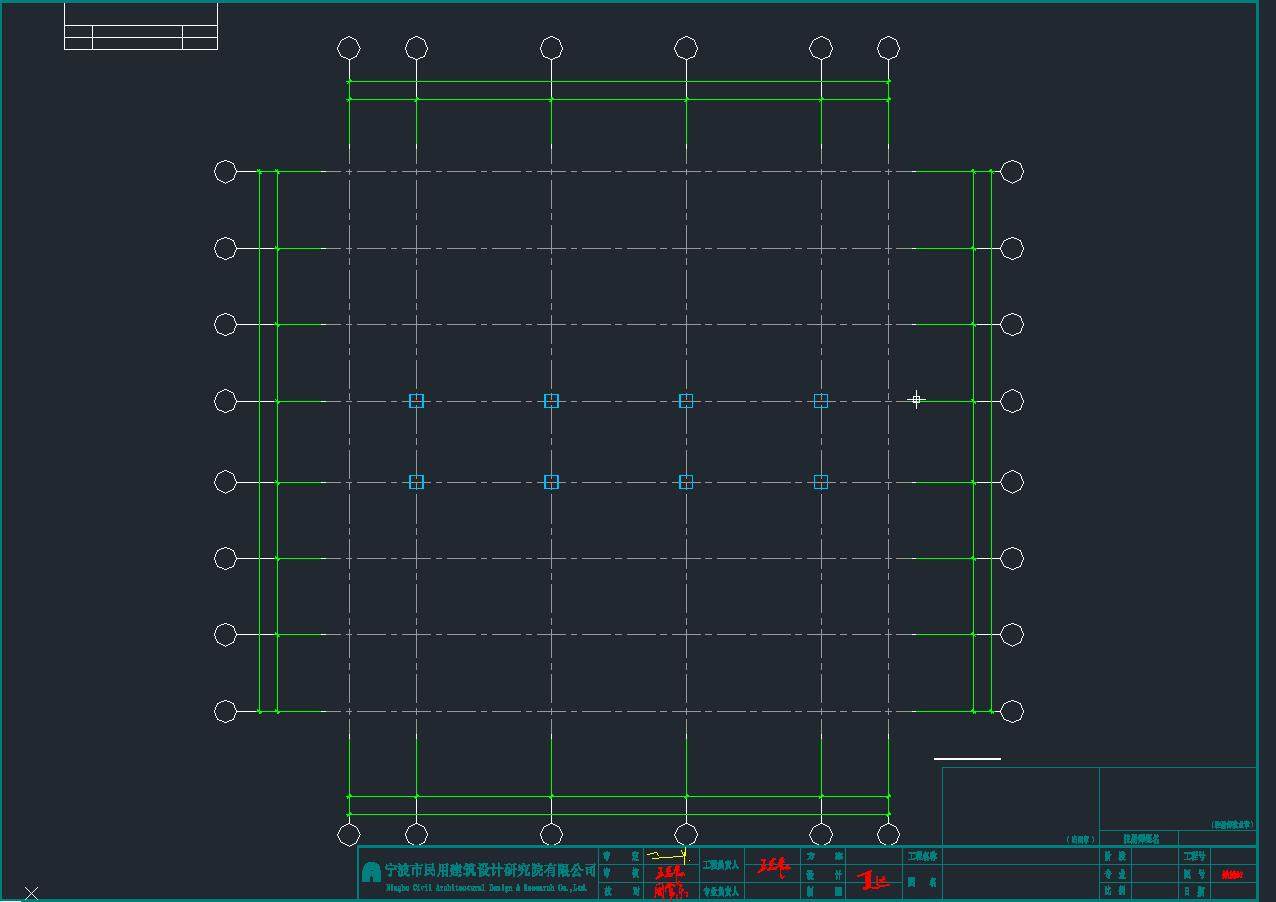The width and height of the screenshot is (1276, 902).
Task: Click the large red signature beside 设计
Action: (873, 881)
